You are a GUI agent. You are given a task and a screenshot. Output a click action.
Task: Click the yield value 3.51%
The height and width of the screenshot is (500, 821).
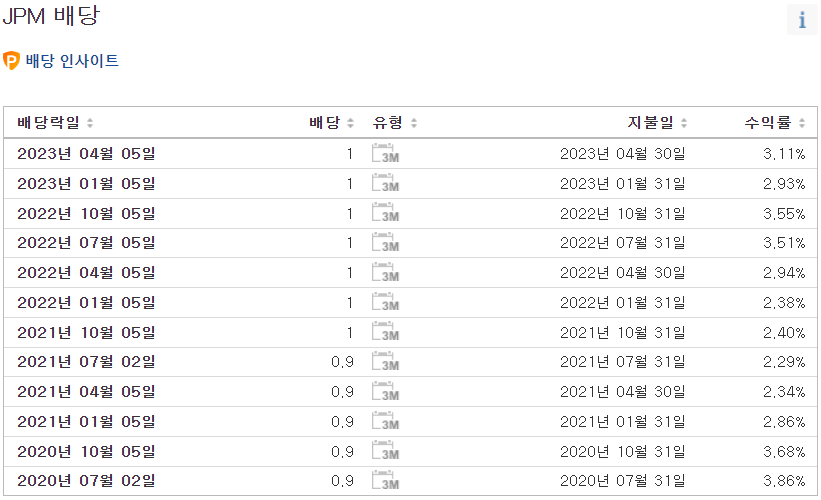point(784,243)
